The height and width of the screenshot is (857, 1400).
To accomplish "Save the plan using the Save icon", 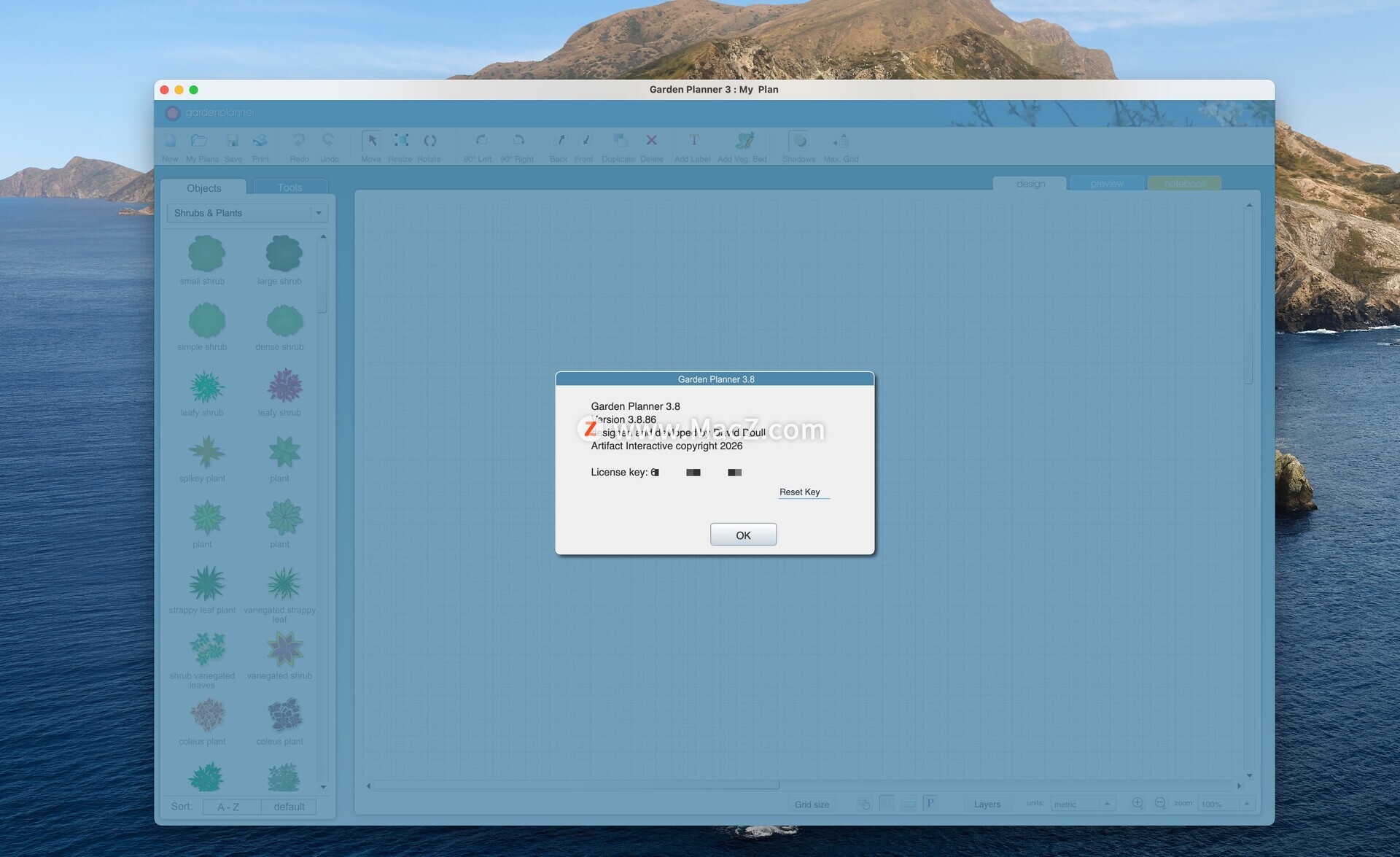I will 233,141.
